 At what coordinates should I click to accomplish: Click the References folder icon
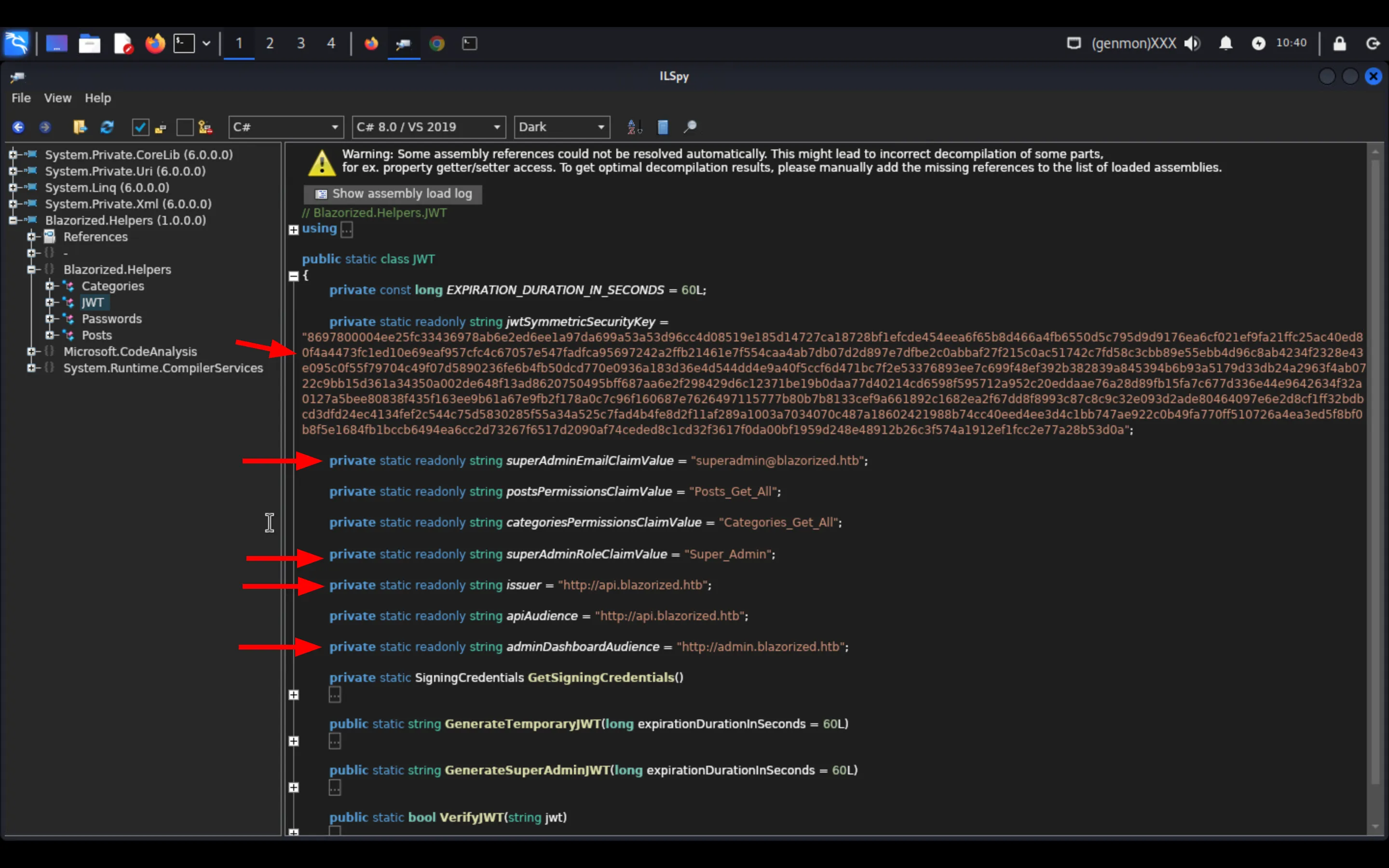pos(50,236)
